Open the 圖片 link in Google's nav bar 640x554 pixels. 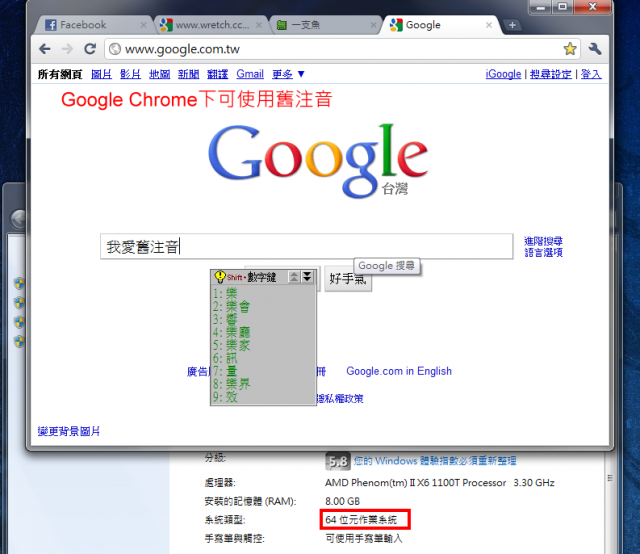point(101,74)
